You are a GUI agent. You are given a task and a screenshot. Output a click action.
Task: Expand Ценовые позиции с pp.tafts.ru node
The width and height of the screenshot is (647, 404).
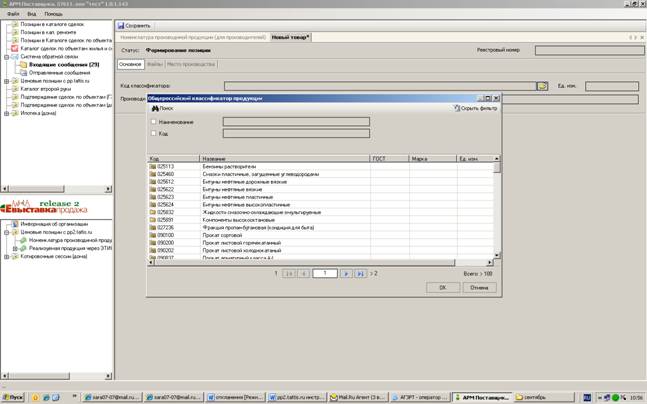point(7,81)
